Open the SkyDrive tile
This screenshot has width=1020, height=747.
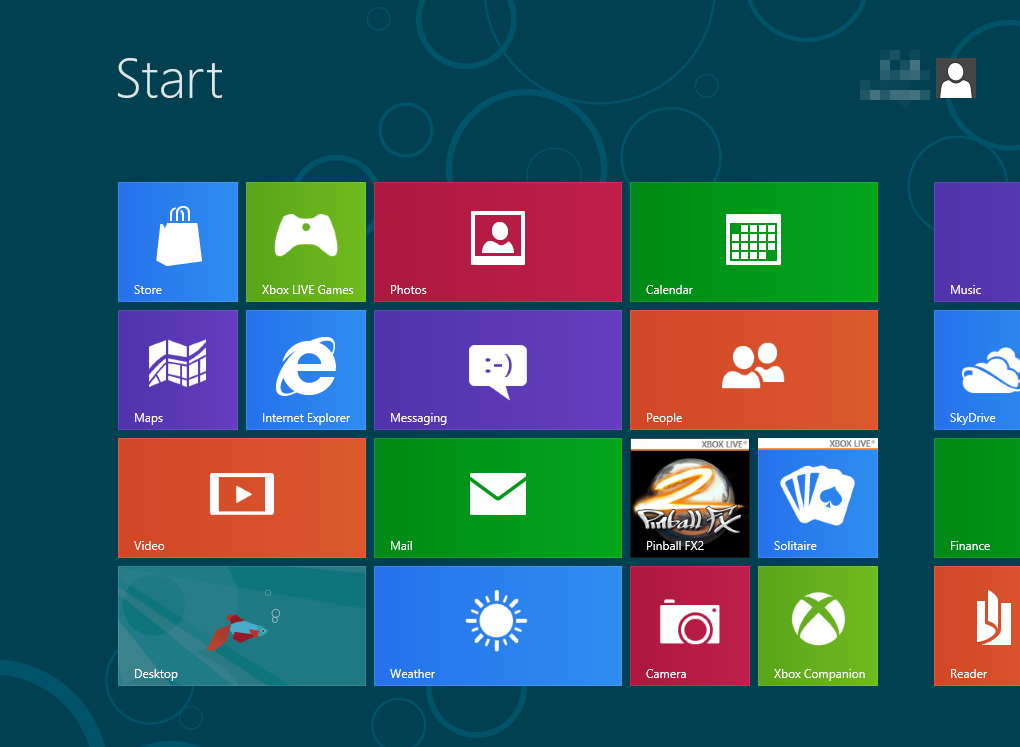pos(977,370)
